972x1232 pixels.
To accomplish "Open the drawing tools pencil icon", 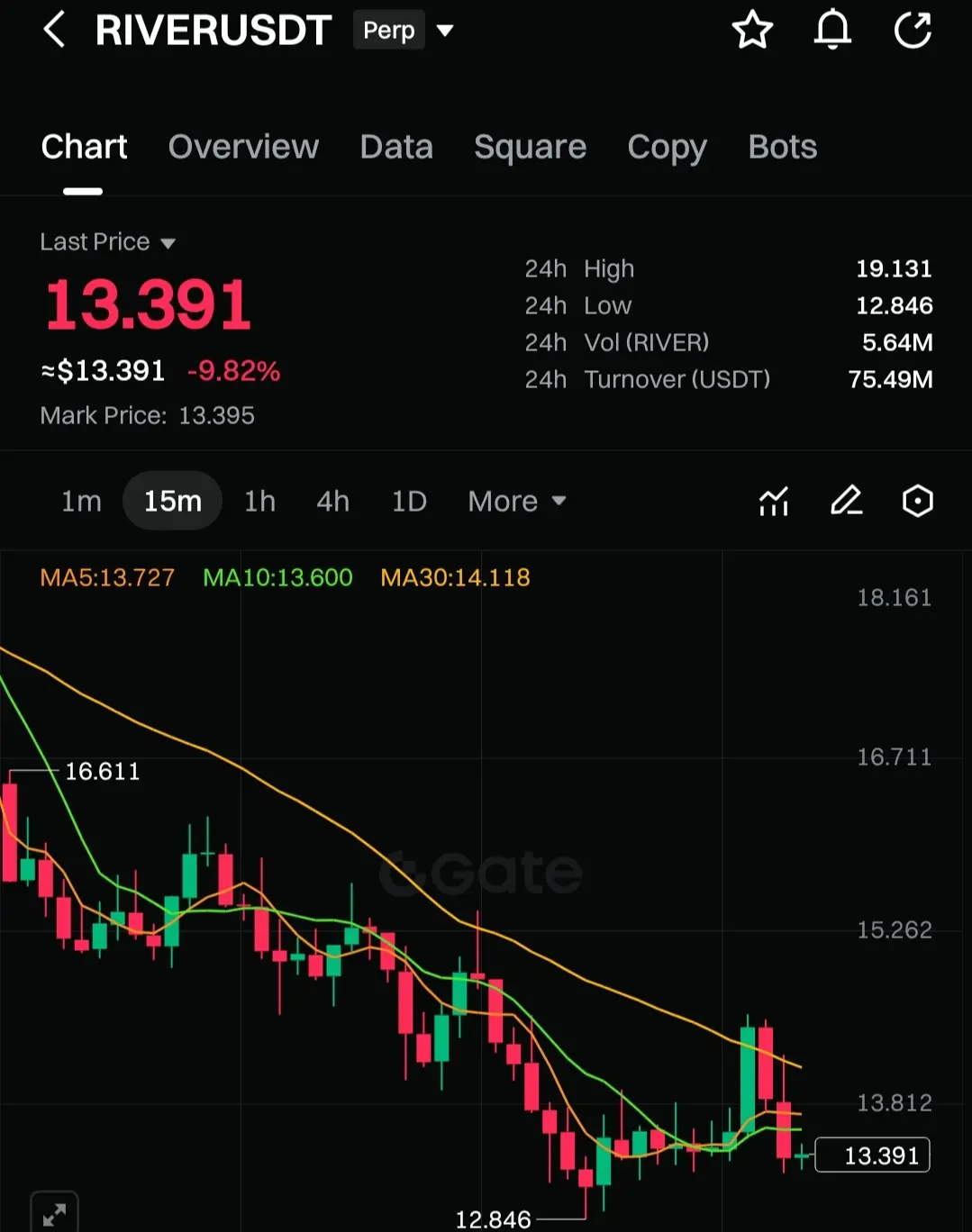I will [x=846, y=501].
